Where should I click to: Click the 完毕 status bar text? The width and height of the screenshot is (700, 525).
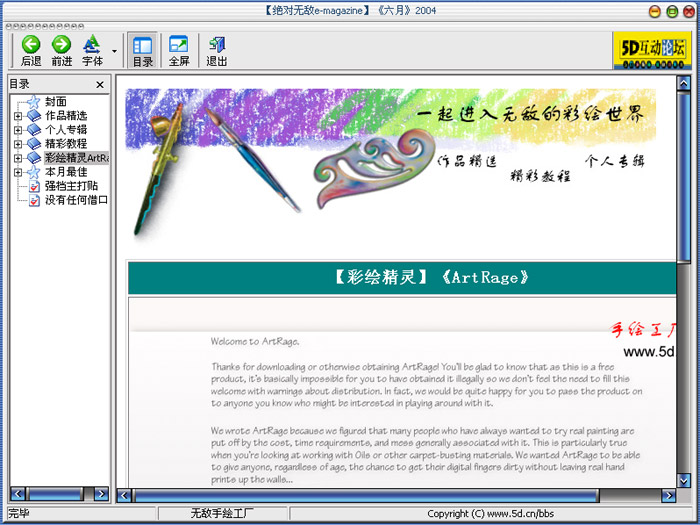coord(19,513)
